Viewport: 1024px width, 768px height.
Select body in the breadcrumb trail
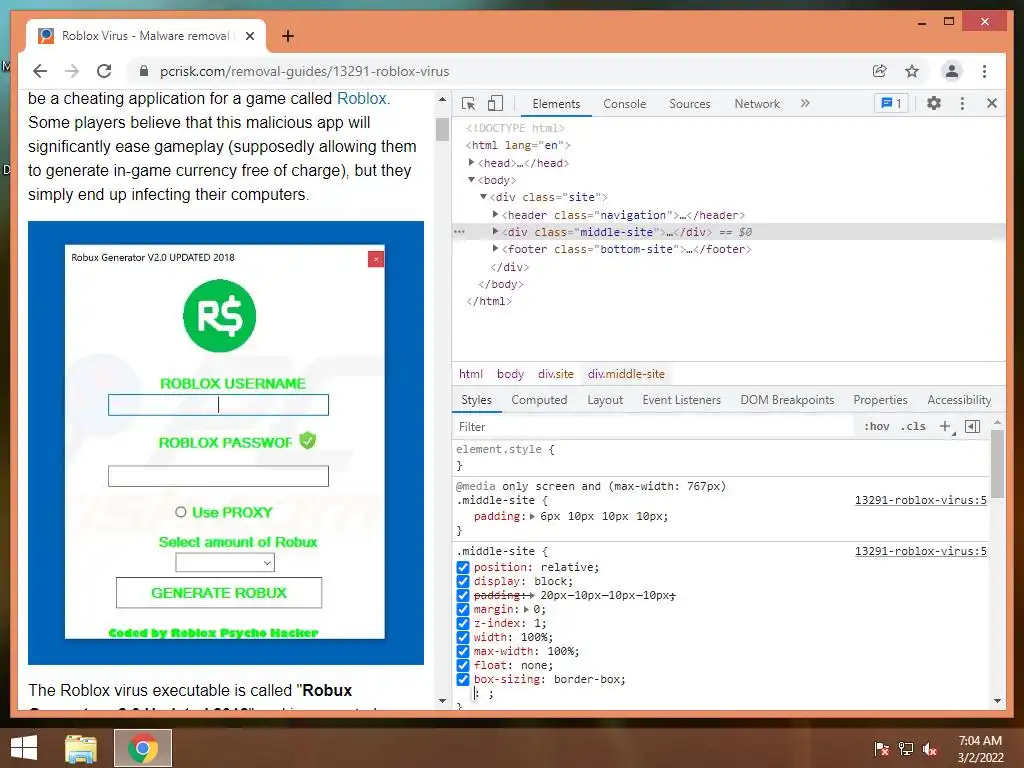coord(510,374)
